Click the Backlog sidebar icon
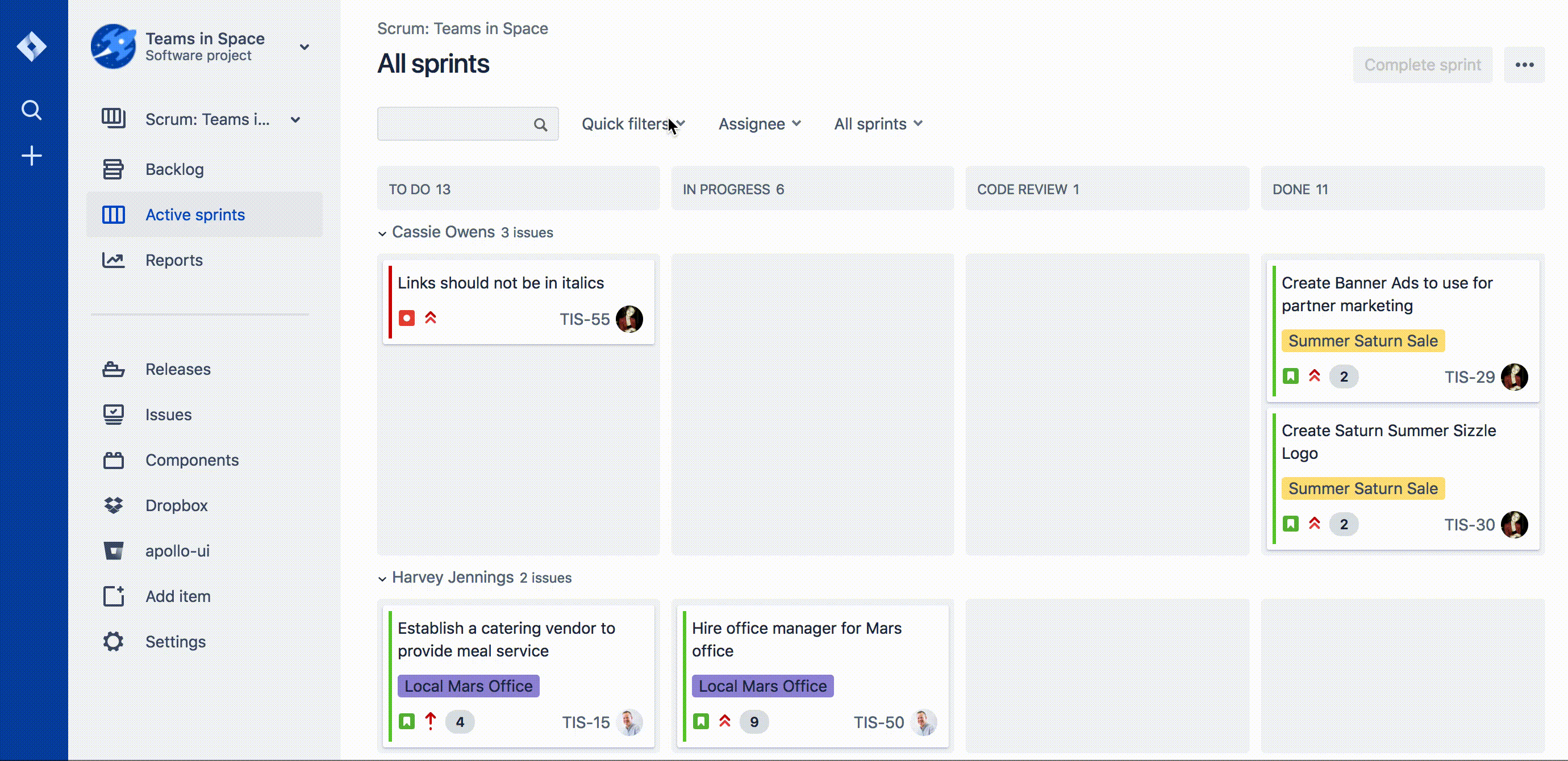Viewport: 1568px width, 761px height. click(x=113, y=169)
